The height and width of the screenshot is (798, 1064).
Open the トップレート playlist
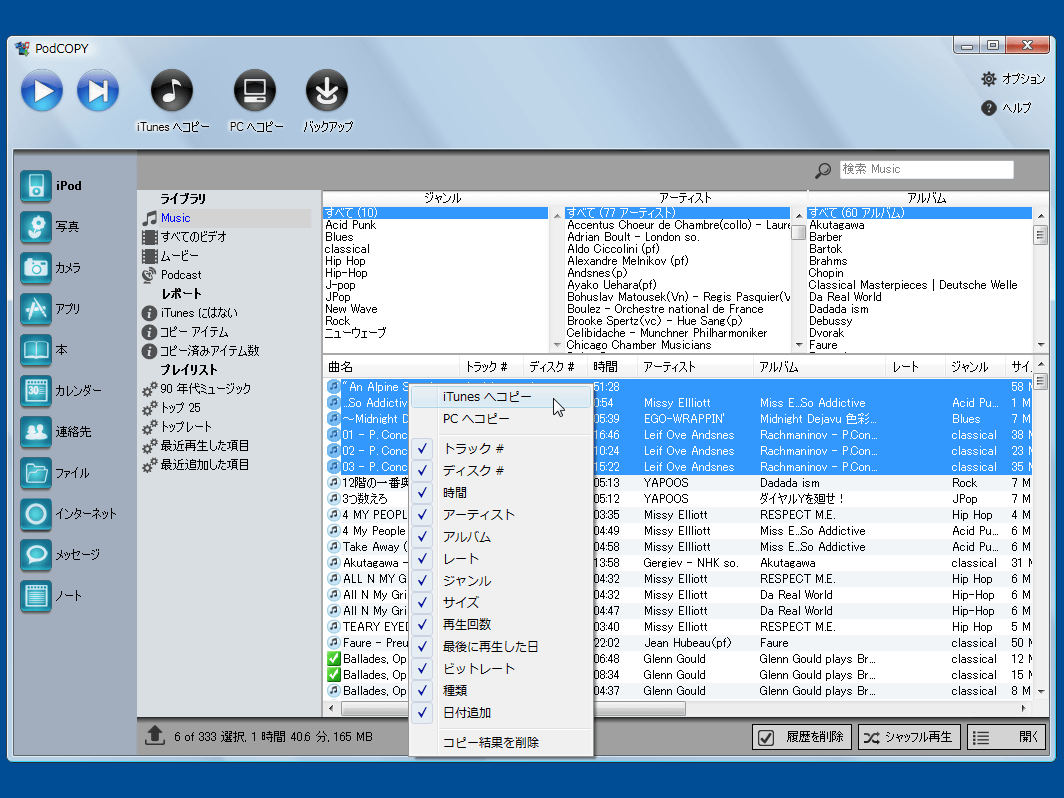pos(186,427)
